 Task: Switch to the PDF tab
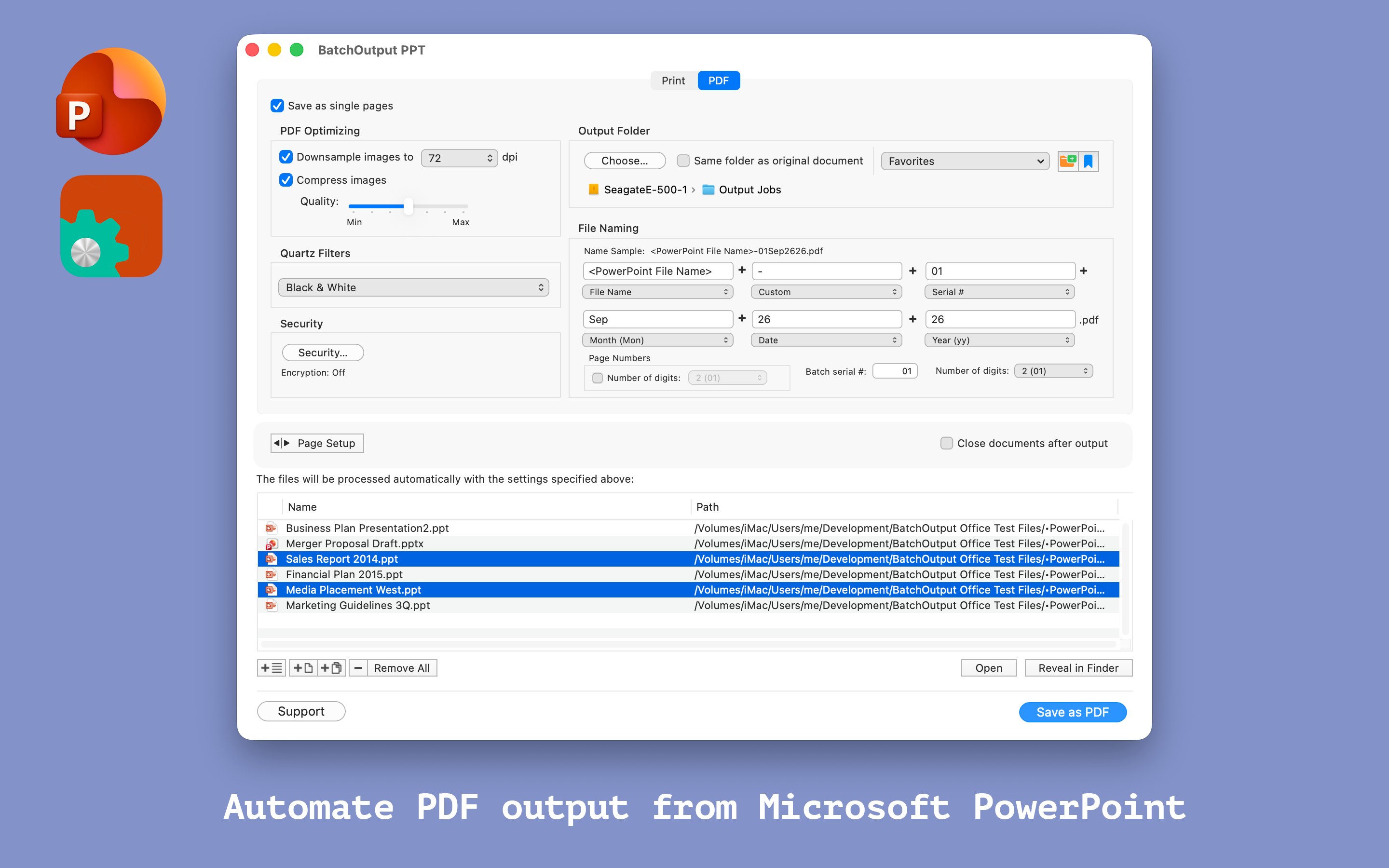pyautogui.click(x=718, y=81)
